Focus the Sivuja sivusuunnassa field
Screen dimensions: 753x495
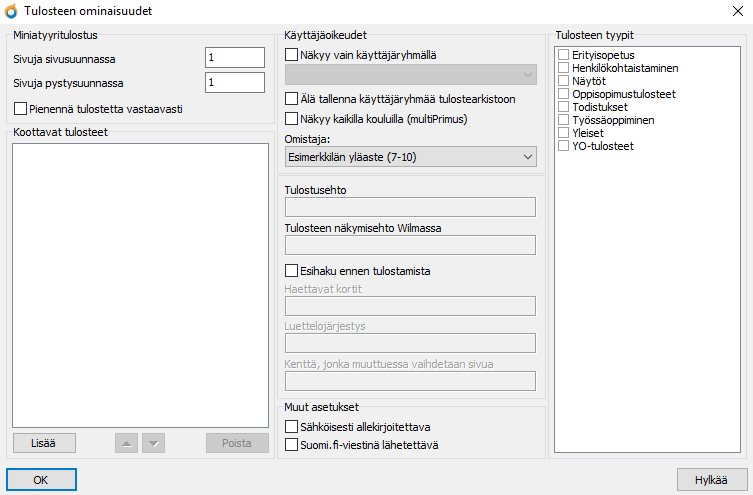tap(235, 58)
